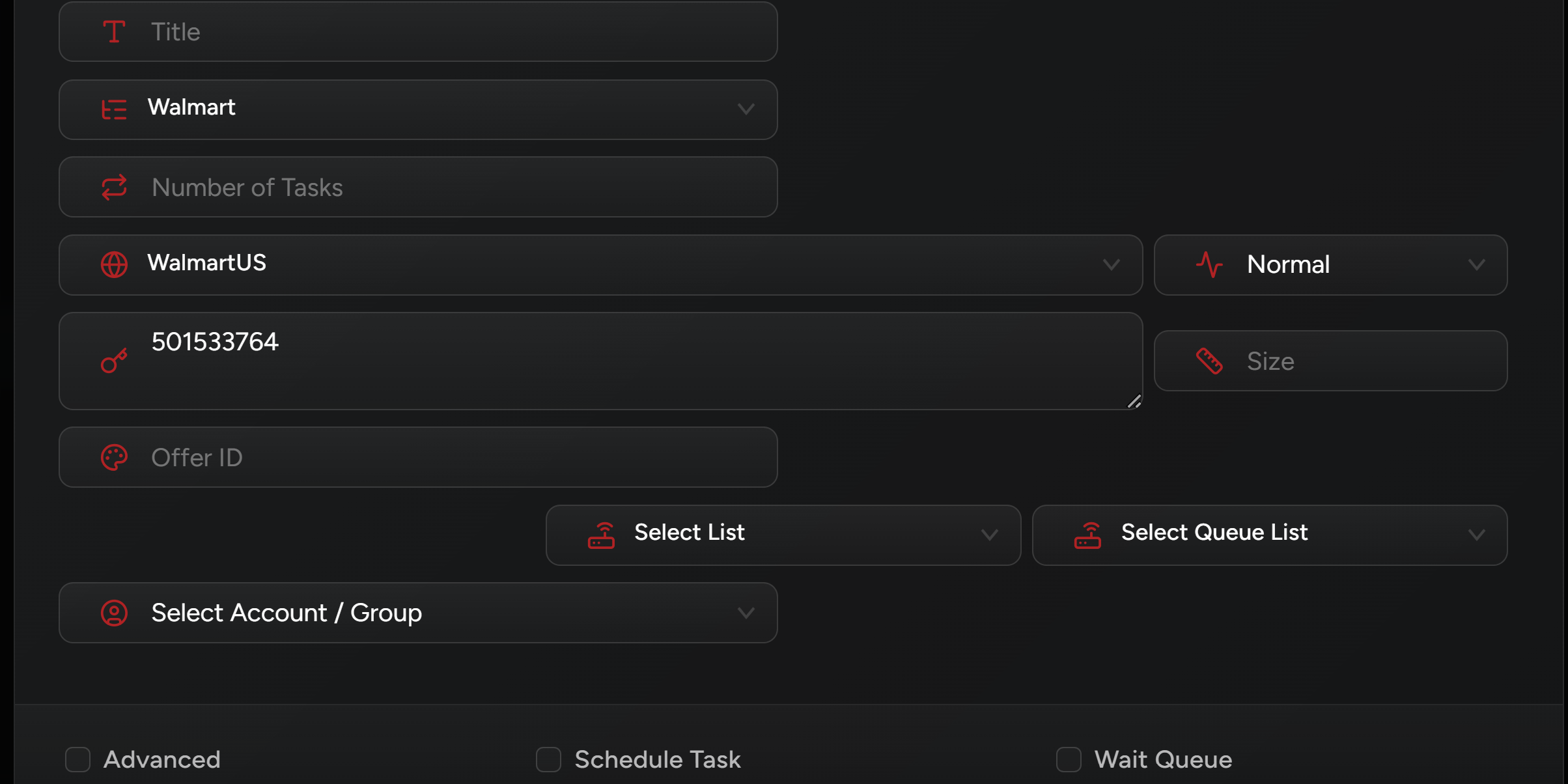This screenshot has height=784, width=1568.
Task: Enable the Advanced checkbox
Action: pos(78,759)
